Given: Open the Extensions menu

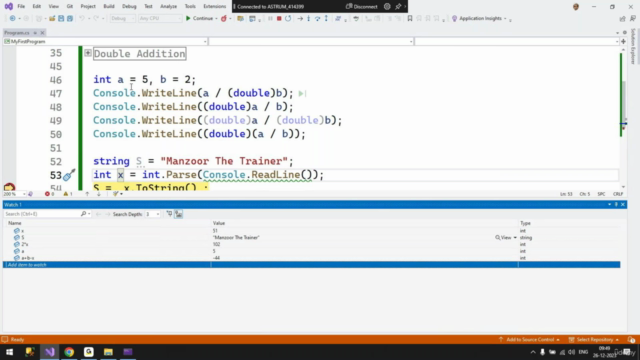Looking at the screenshot, I should click(x=214, y=7).
